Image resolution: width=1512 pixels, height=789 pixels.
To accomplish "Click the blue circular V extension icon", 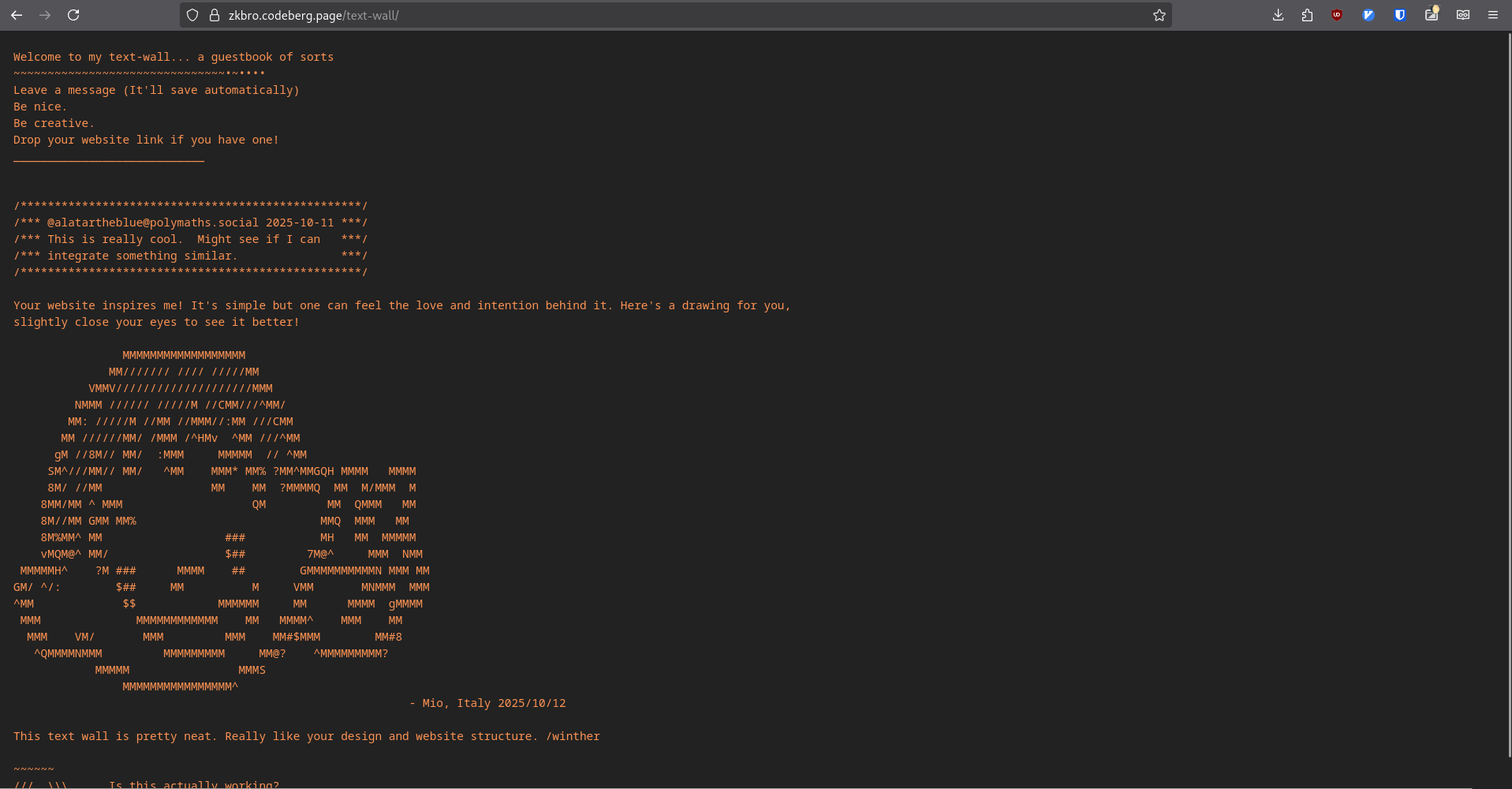I will [x=1368, y=15].
